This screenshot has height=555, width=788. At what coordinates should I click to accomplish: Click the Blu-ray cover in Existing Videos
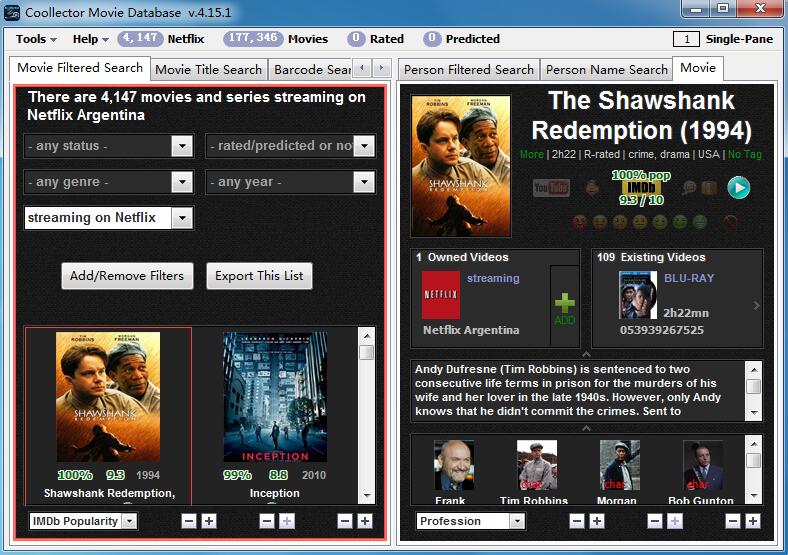[638, 295]
